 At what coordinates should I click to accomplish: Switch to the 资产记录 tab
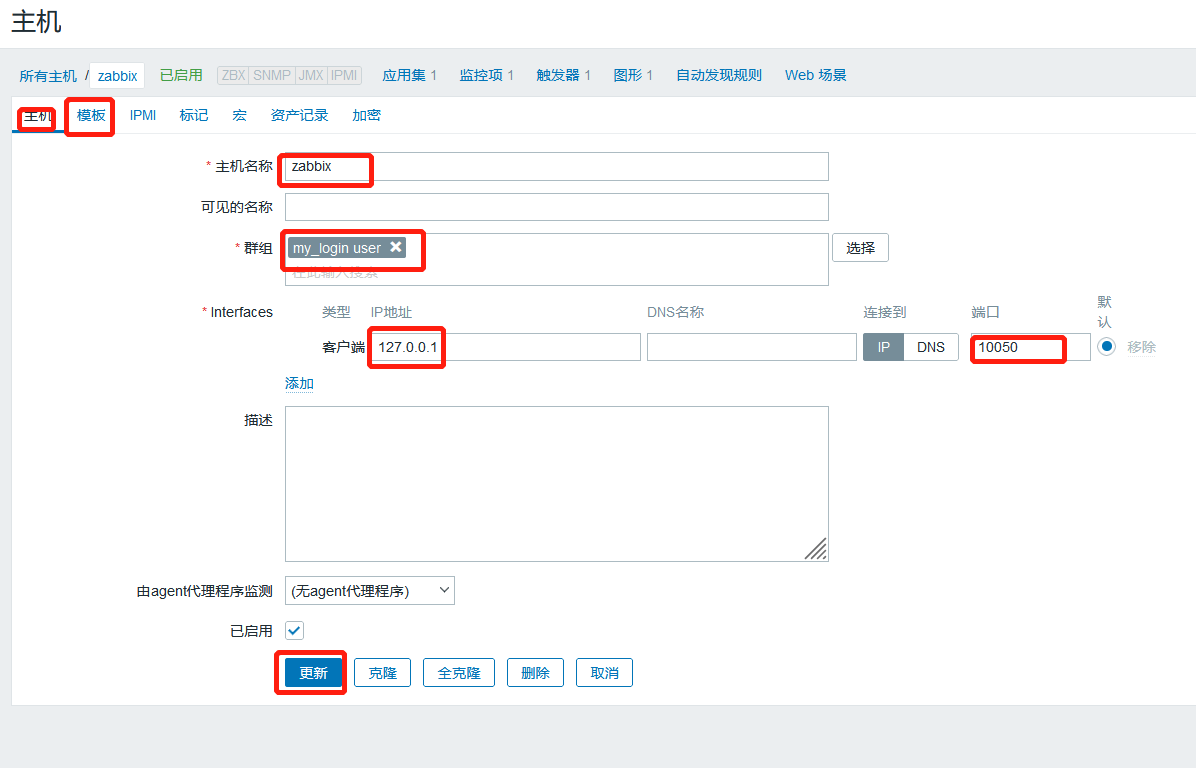tap(299, 115)
